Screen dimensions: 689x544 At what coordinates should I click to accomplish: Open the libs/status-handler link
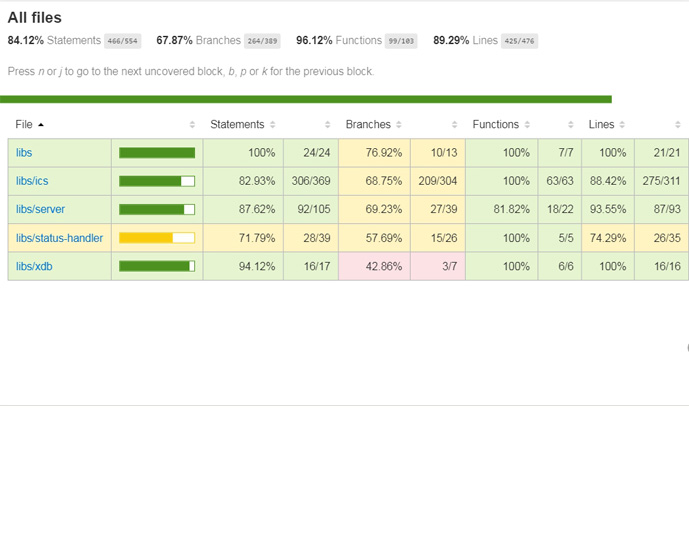coord(59,238)
